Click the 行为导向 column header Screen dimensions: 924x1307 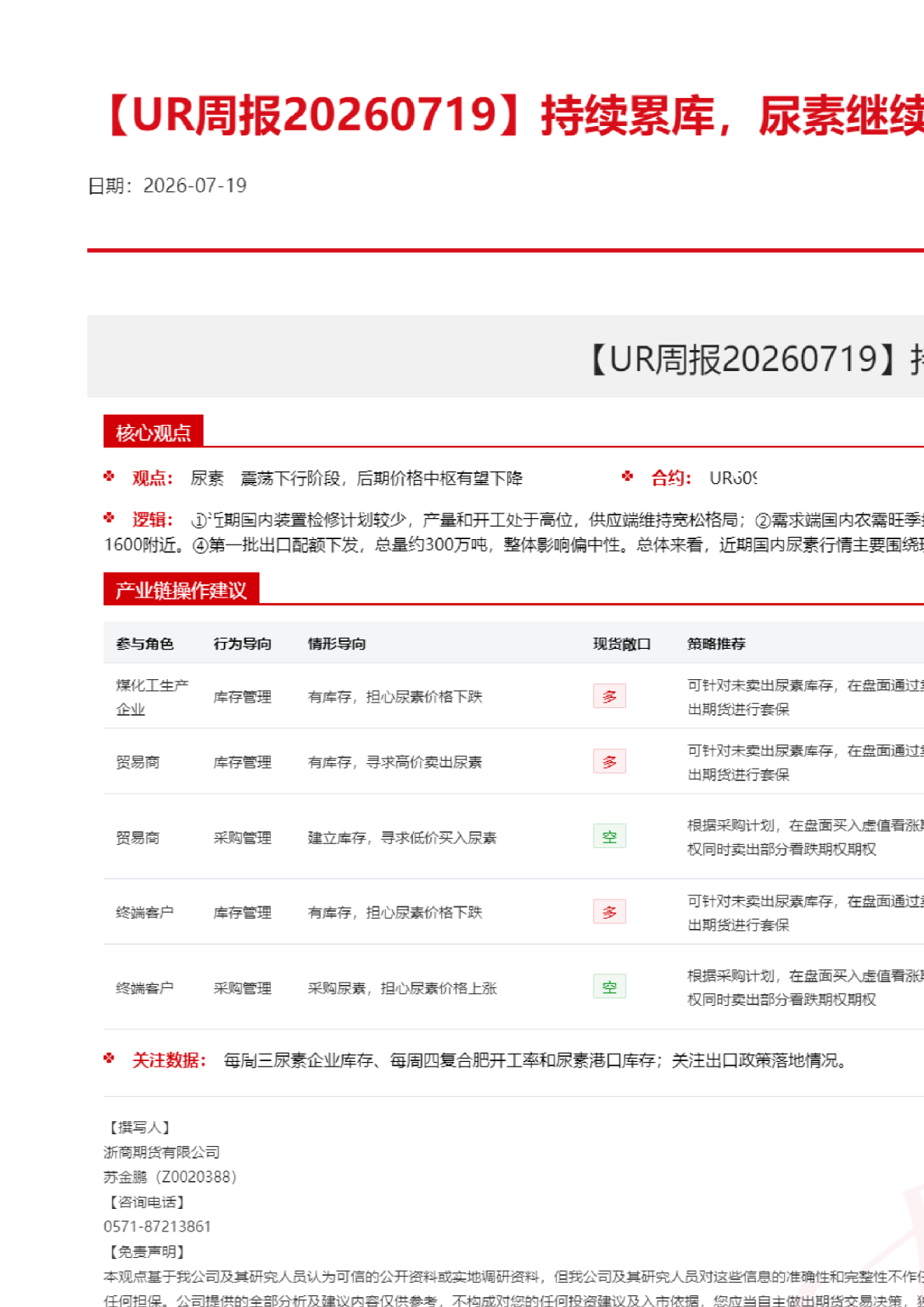tap(243, 643)
